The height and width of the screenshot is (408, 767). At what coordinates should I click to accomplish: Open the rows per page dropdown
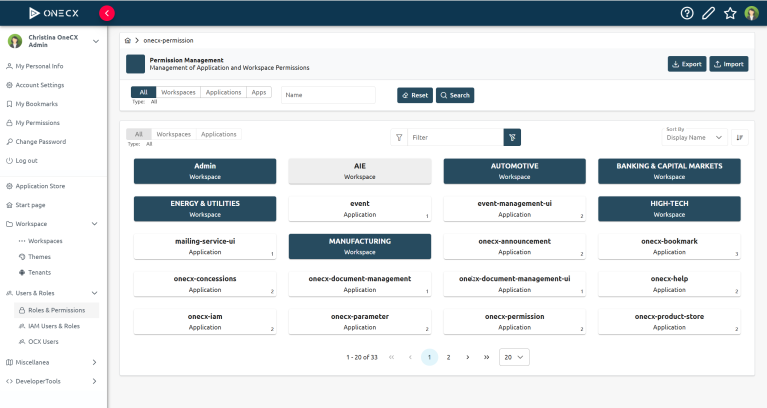click(x=514, y=357)
